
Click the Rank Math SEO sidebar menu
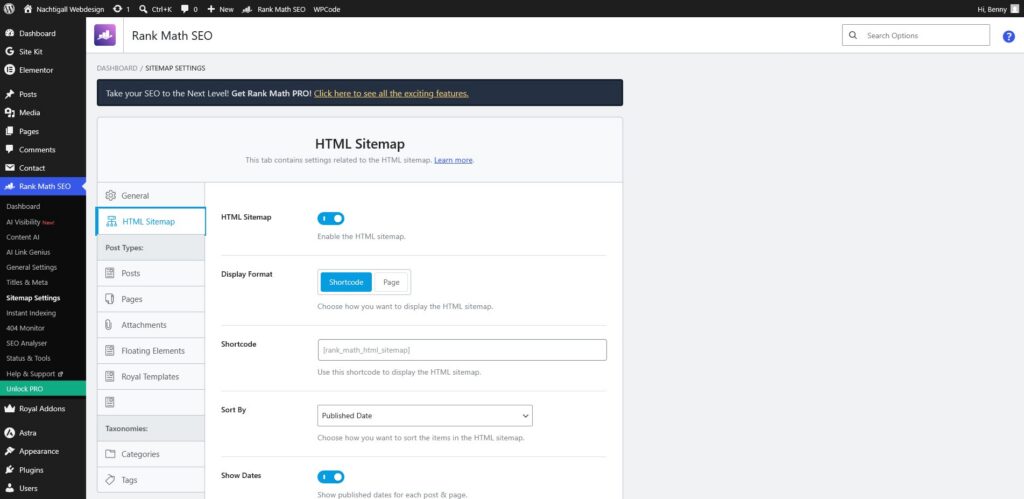coord(42,186)
